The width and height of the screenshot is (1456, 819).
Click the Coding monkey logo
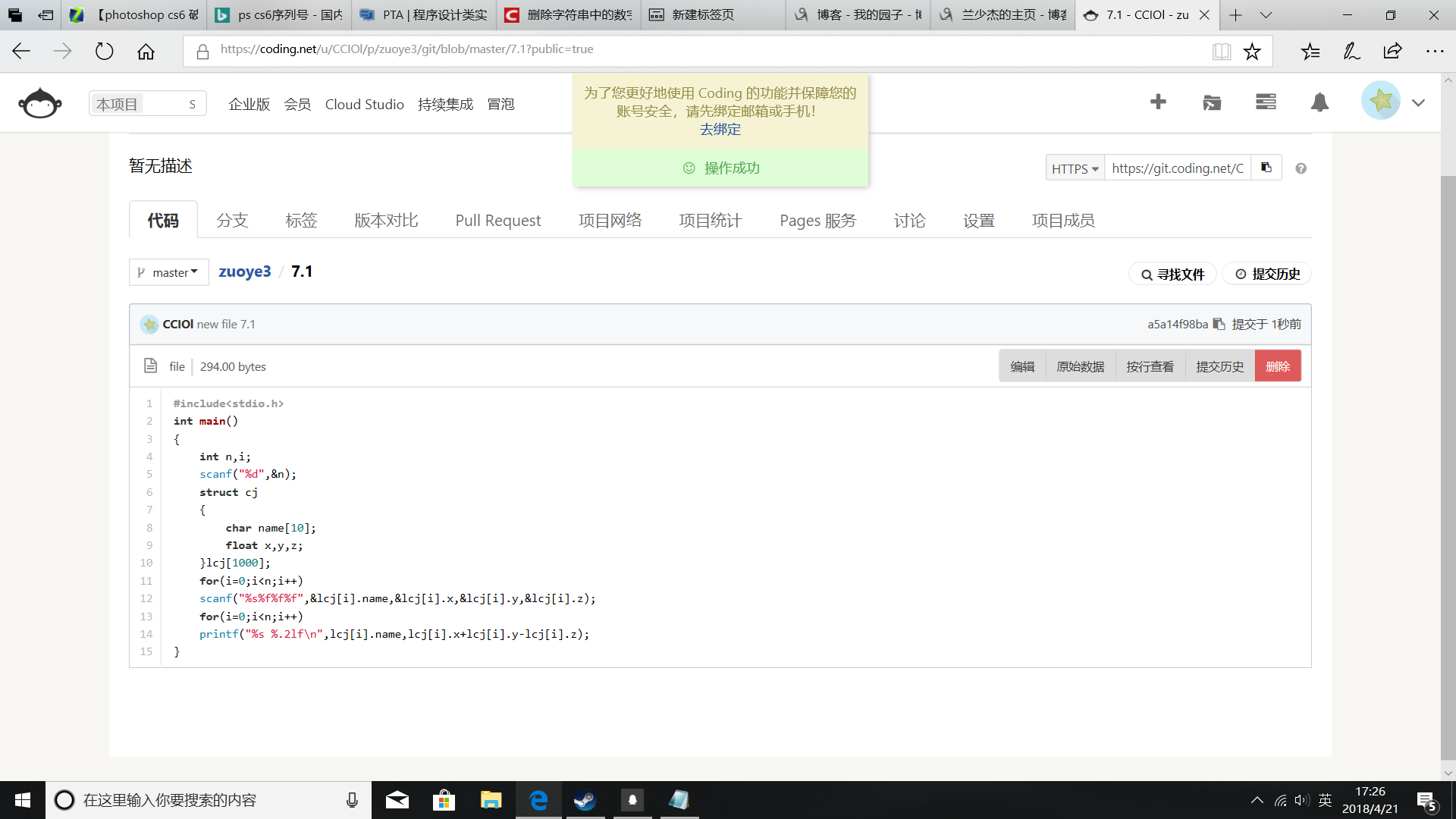pos(39,103)
